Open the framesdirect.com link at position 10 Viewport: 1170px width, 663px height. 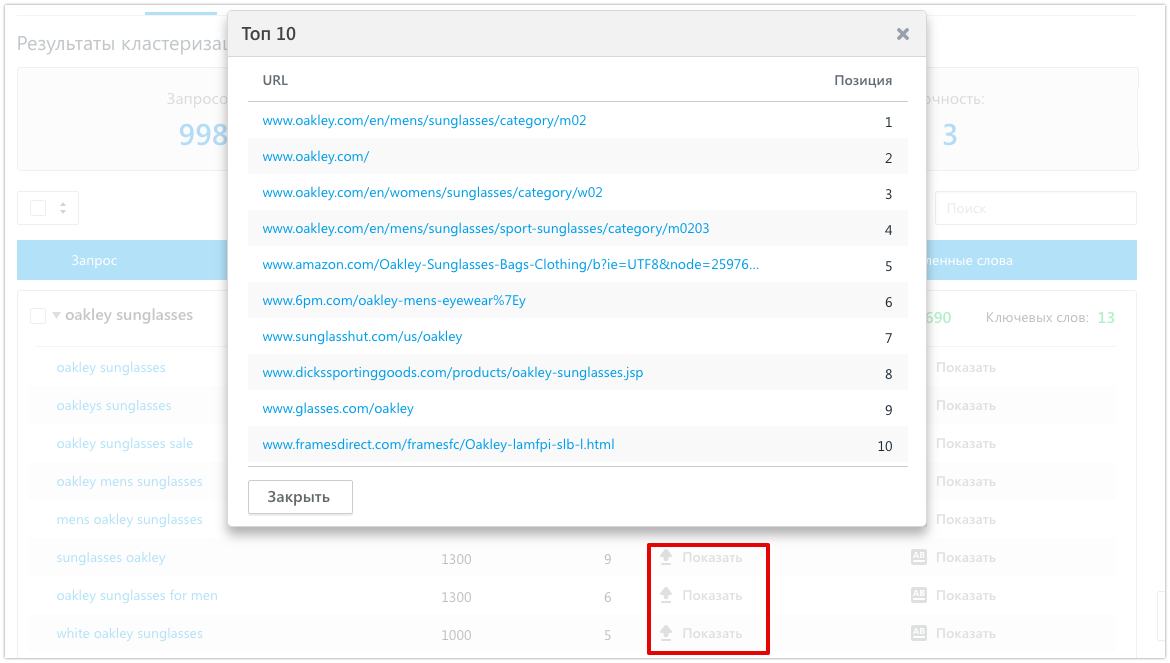438,444
